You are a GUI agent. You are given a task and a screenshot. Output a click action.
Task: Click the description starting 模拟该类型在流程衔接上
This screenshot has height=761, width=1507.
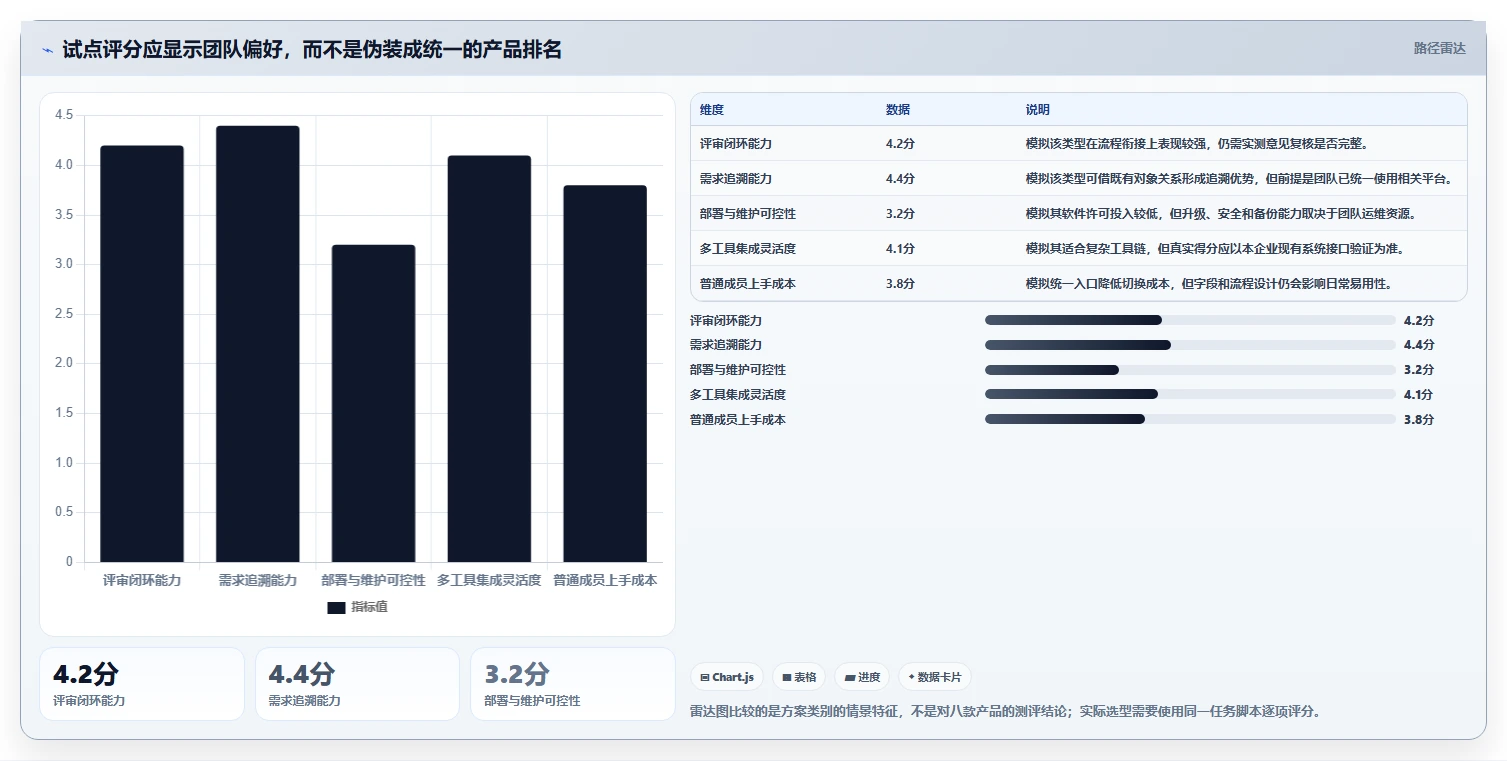click(x=1197, y=144)
